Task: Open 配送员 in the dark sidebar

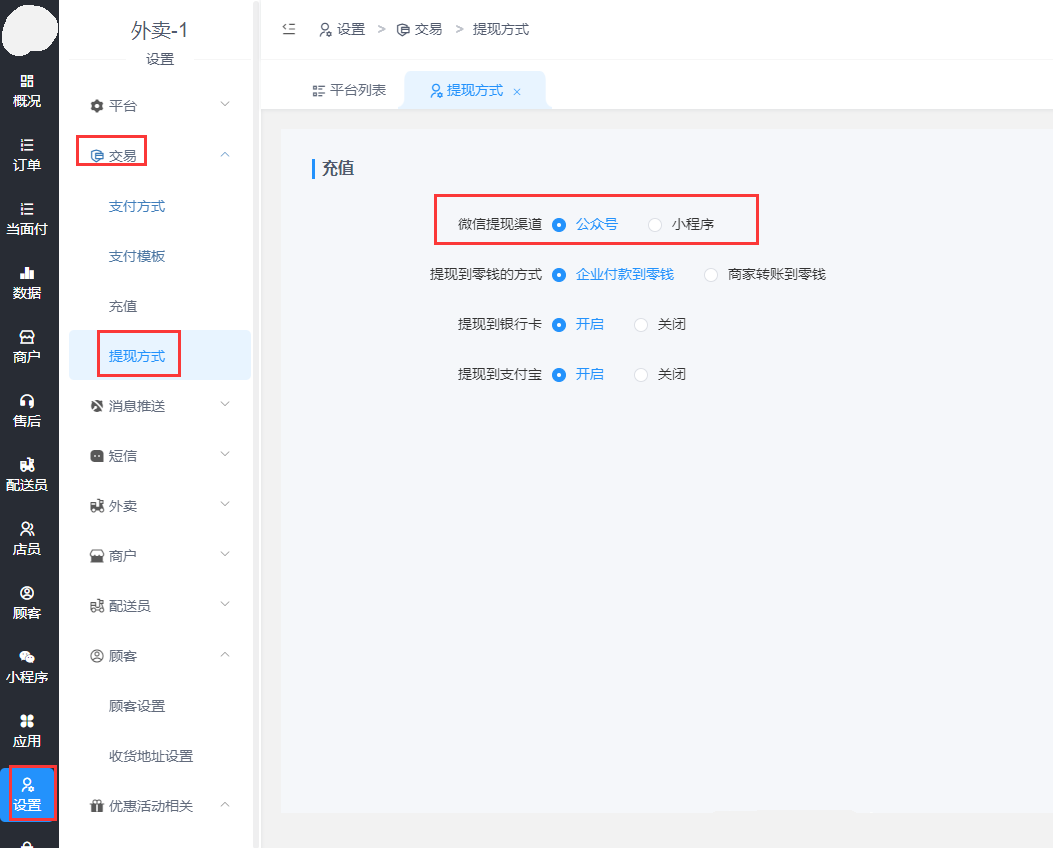Action: tap(27, 475)
